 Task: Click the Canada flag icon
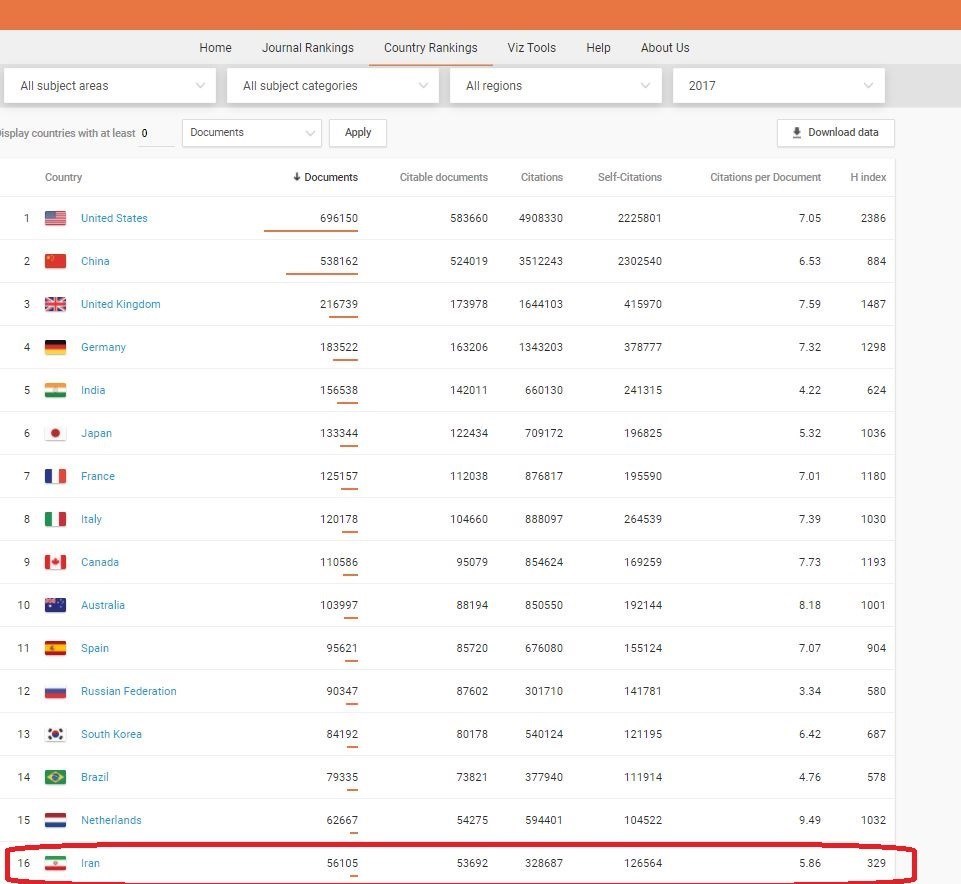tap(55, 562)
